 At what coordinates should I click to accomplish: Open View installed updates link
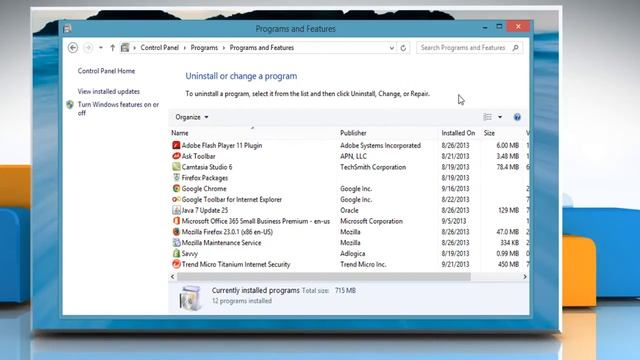(x=109, y=91)
